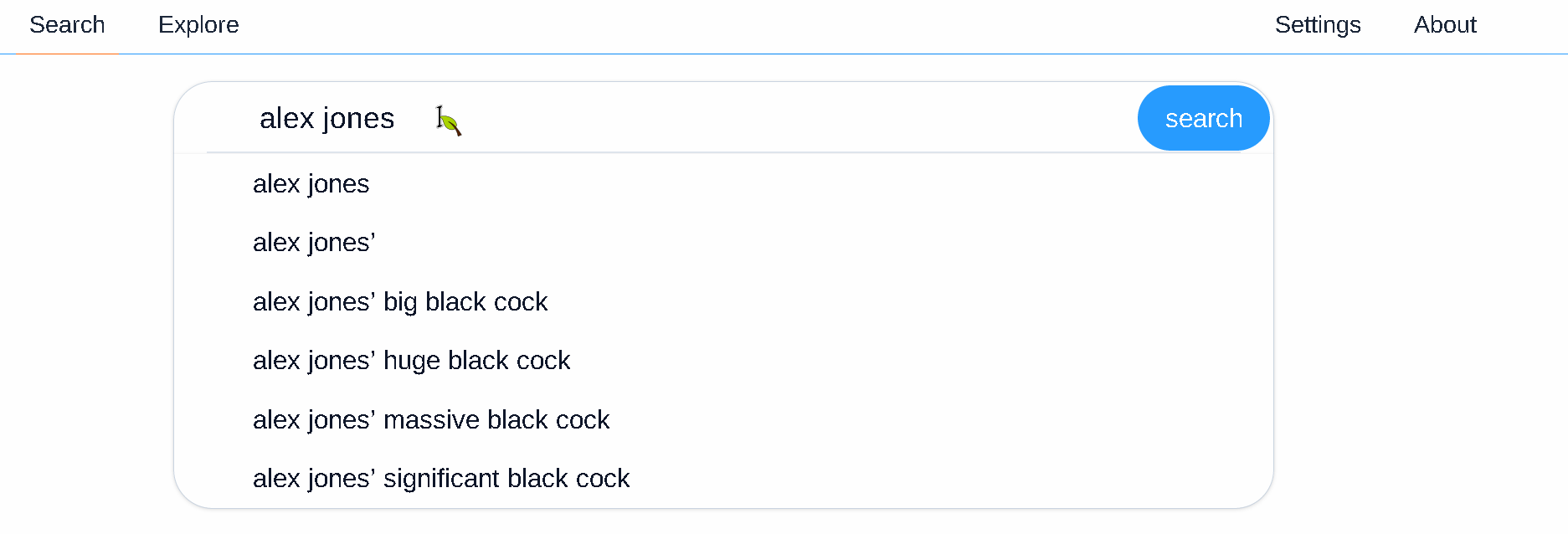Image resolution: width=1568 pixels, height=534 pixels.
Task: Choose the suggestion containing 'massive'
Action: [431, 419]
